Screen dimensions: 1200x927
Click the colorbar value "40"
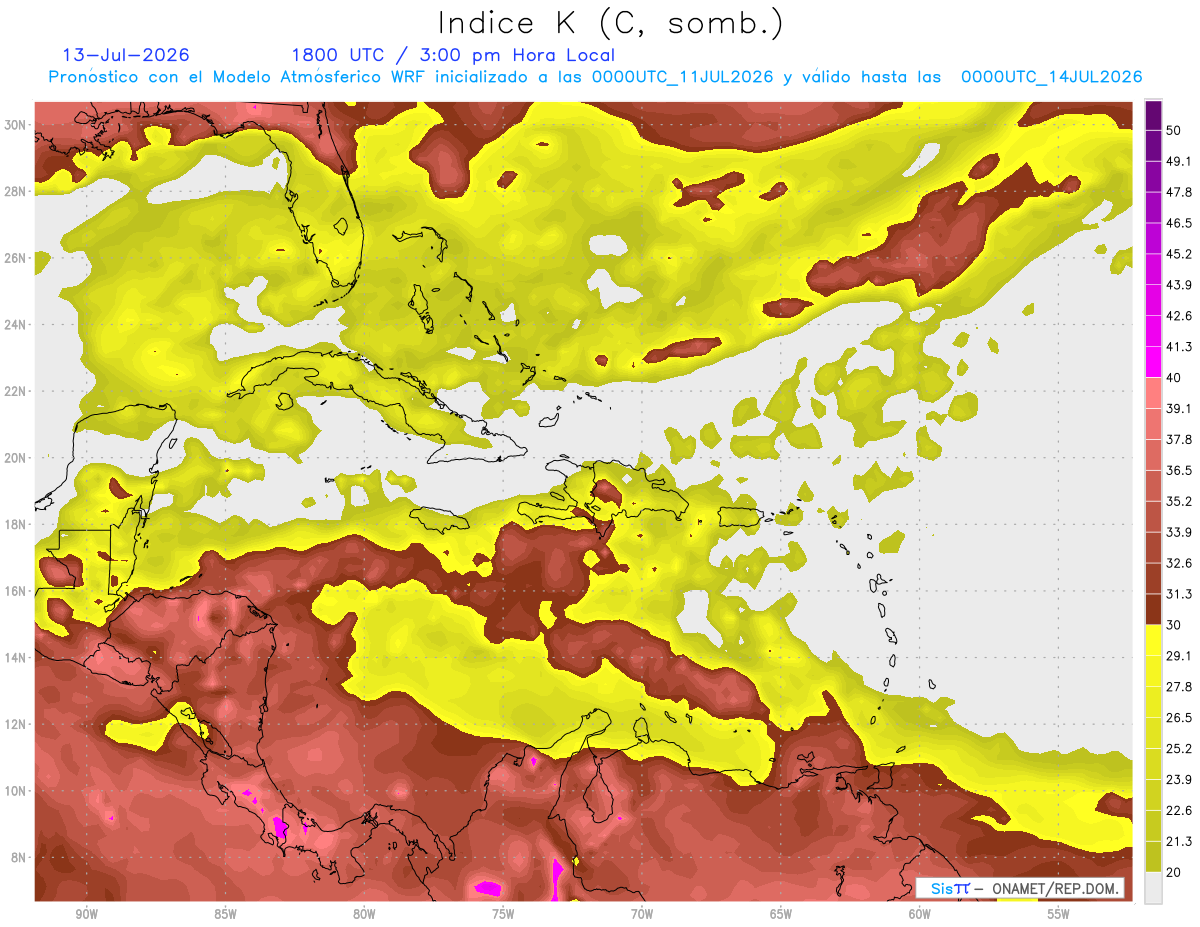(1174, 377)
